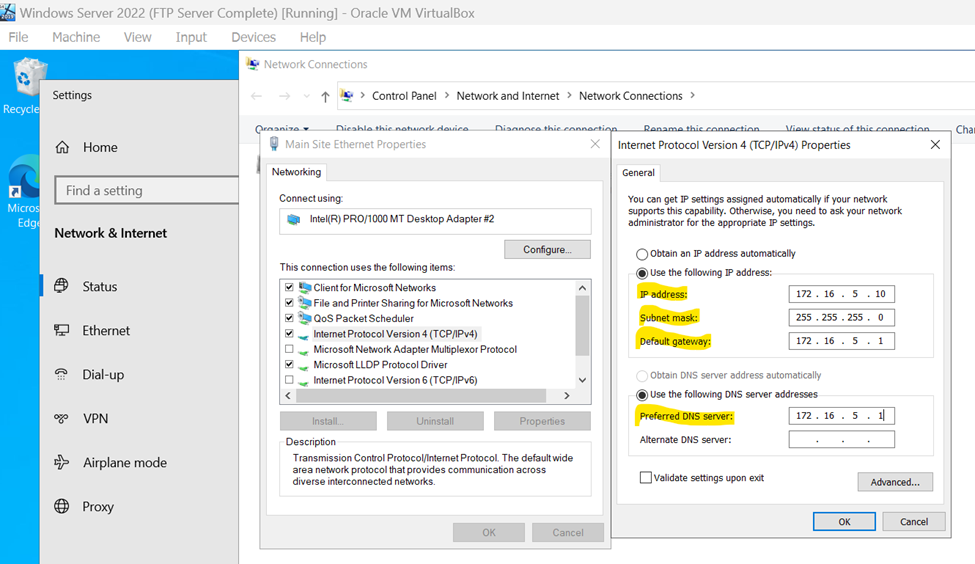Select the Networking tab

click(x=297, y=172)
